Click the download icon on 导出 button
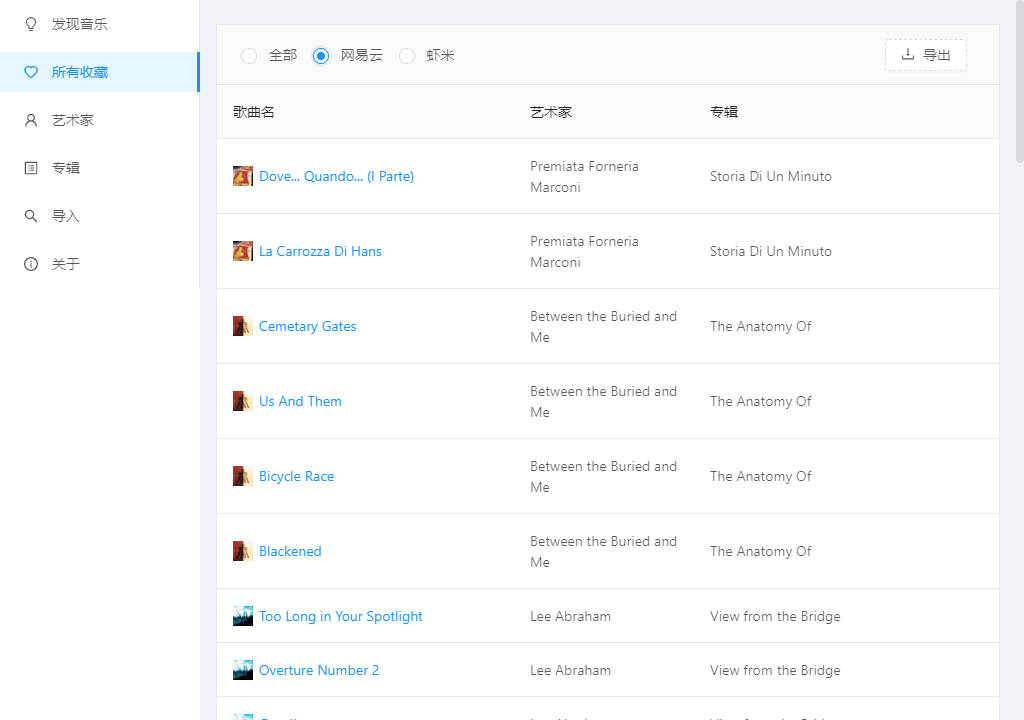This screenshot has height=720, width=1024. click(908, 55)
